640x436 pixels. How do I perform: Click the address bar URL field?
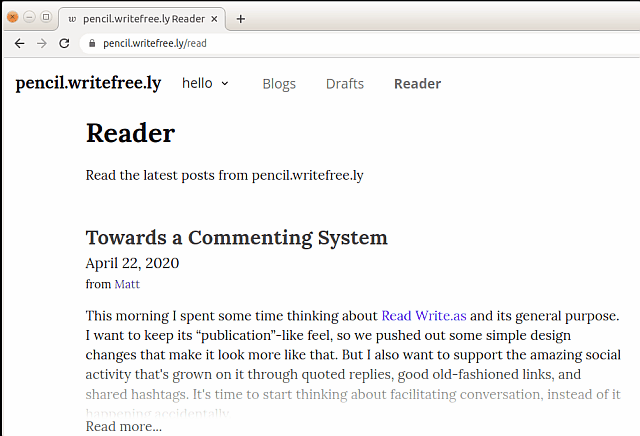(359, 43)
